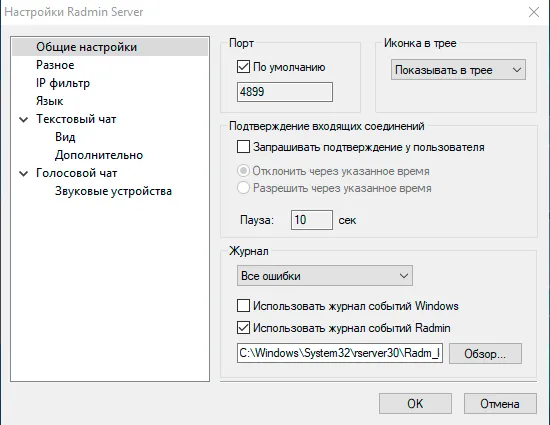The width and height of the screenshot is (550, 425).
Task: Open the Вид page under Текстовый чат
Action: tap(65, 137)
